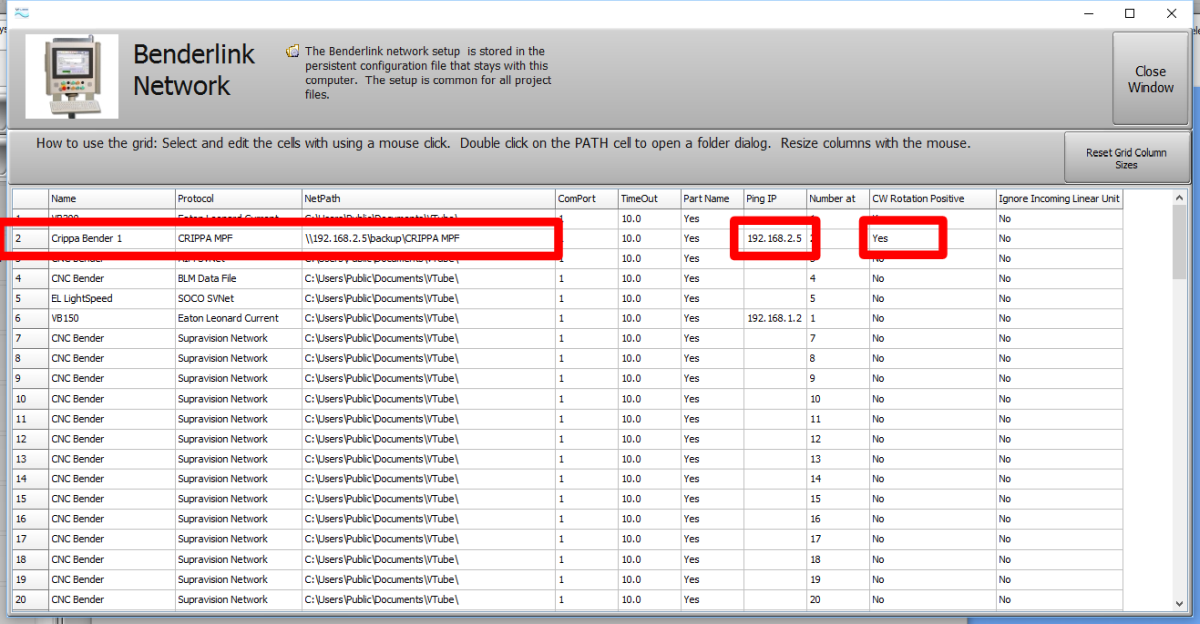Image resolution: width=1200 pixels, height=624 pixels.
Task: Open the NetPath cell for row 2
Action: coord(428,239)
